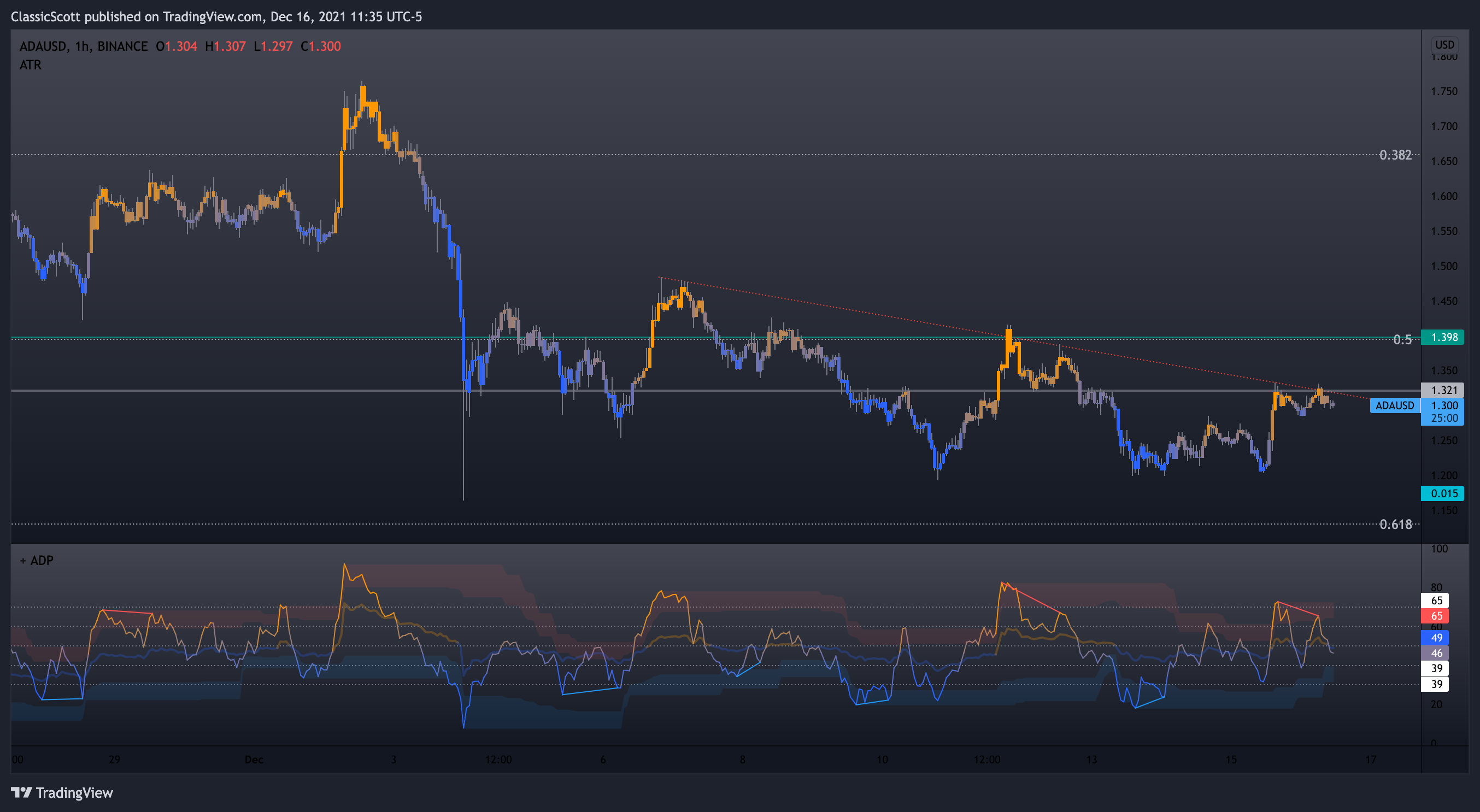Click the 1.300 current price label

point(1444,405)
